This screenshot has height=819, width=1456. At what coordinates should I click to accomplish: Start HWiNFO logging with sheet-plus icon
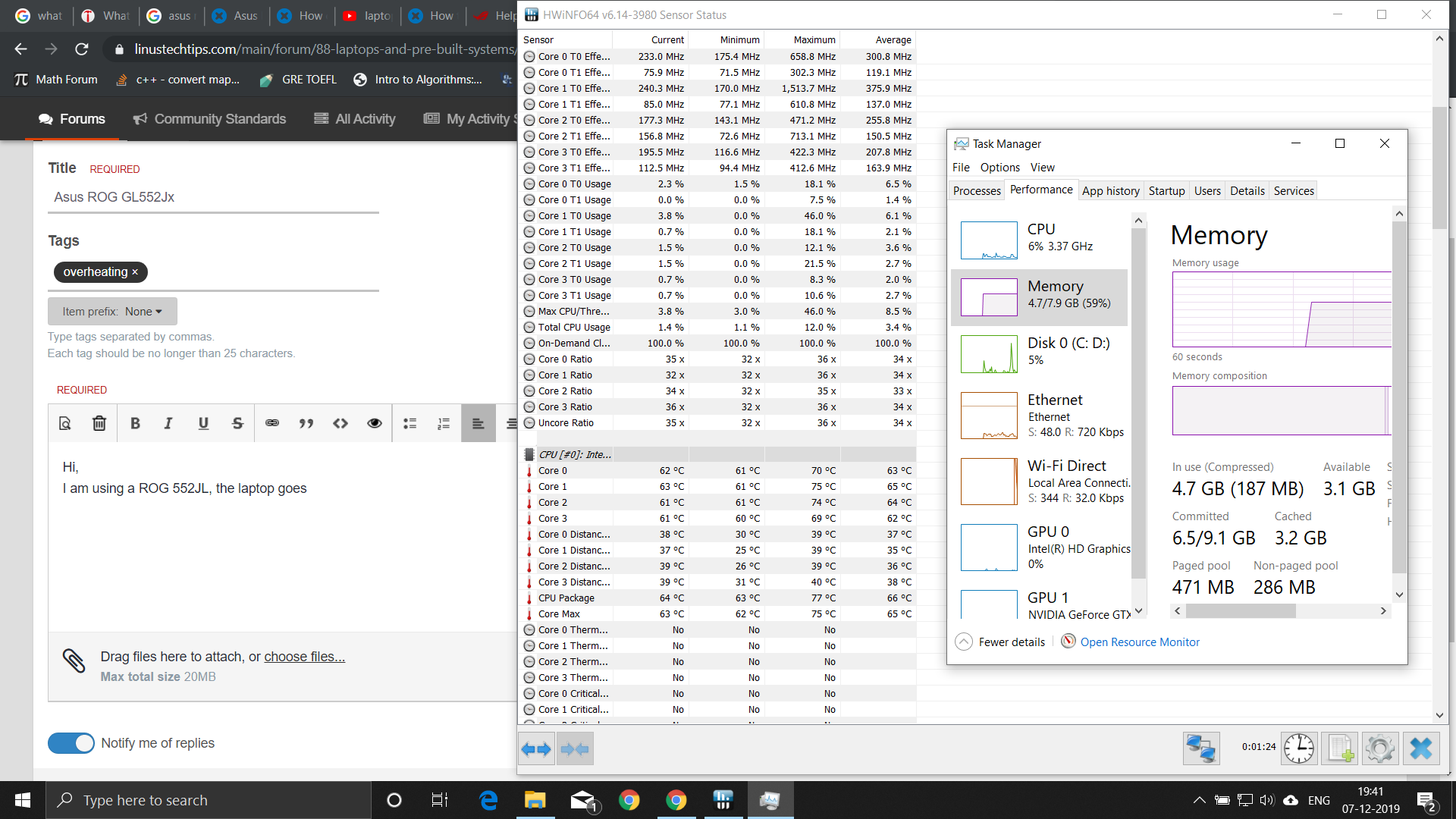tap(1340, 748)
